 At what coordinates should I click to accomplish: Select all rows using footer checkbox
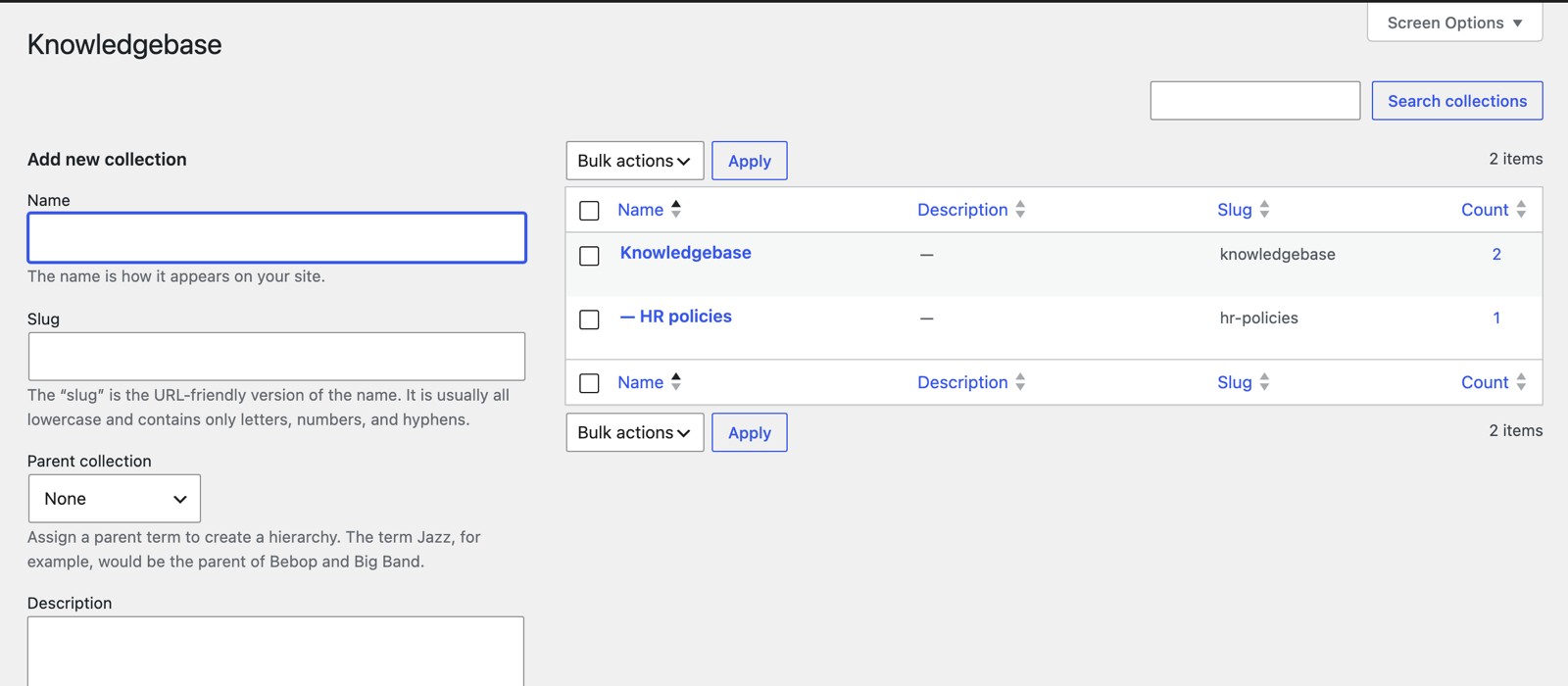589,383
